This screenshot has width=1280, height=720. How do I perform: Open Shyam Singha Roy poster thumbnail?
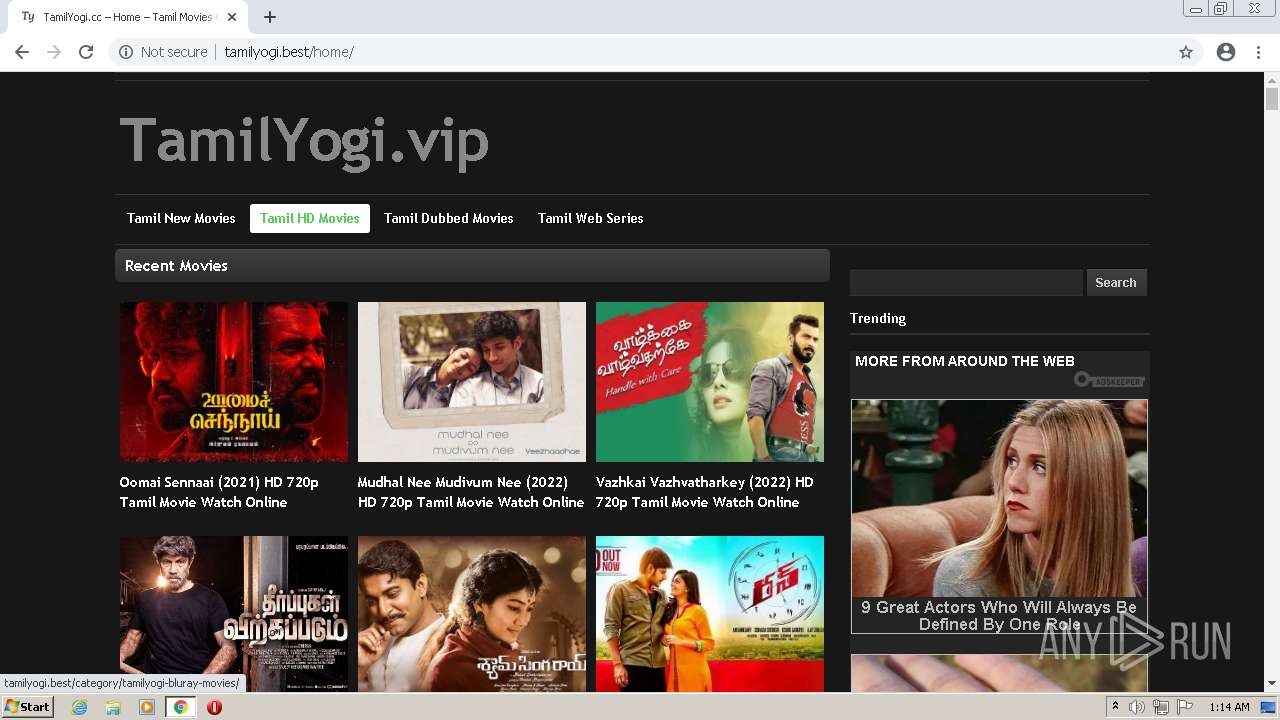472,614
